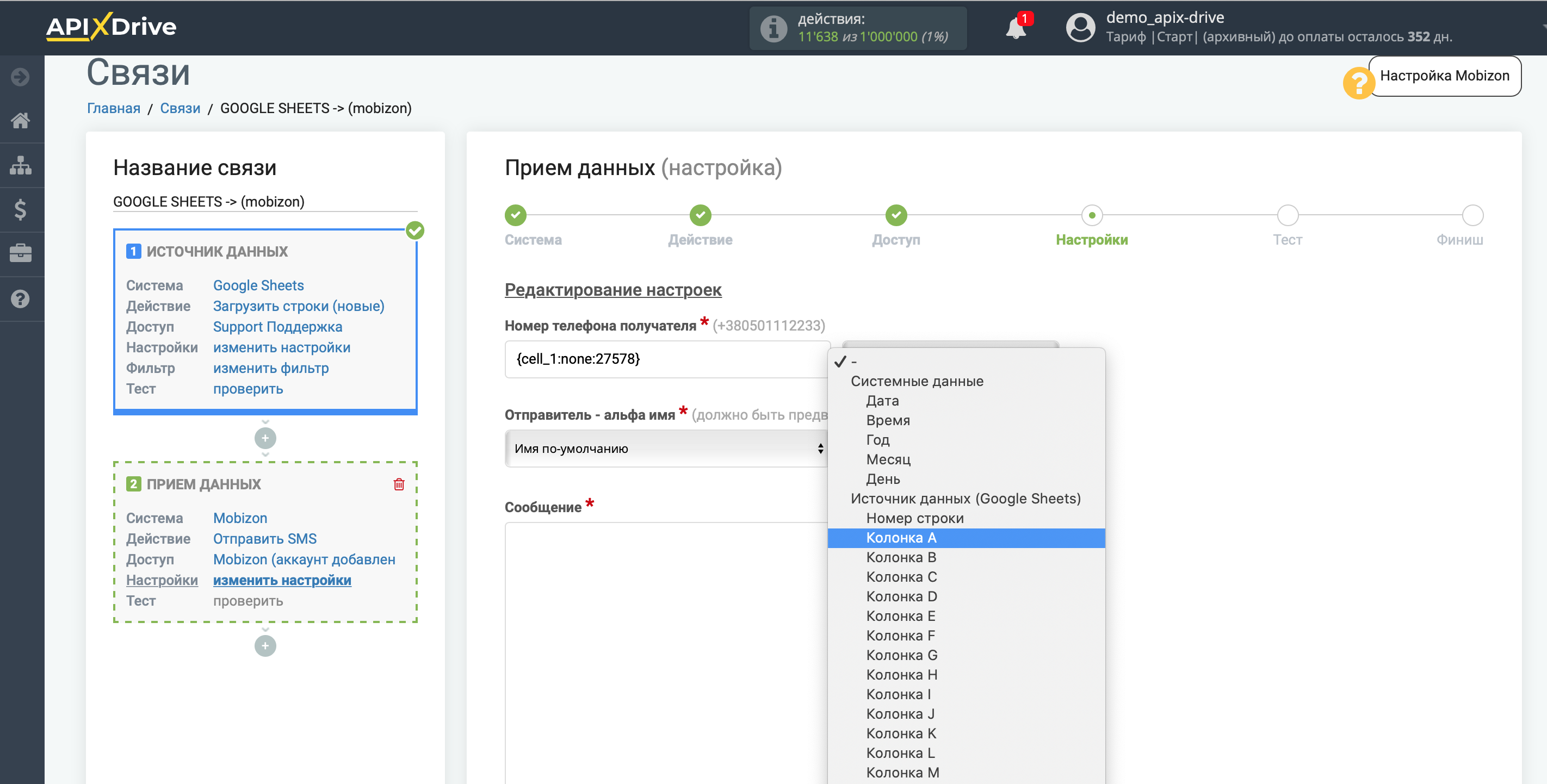Viewport: 1547px width, 784px height.
Task: Select Колонка L from the dropdown
Action: 966,754
